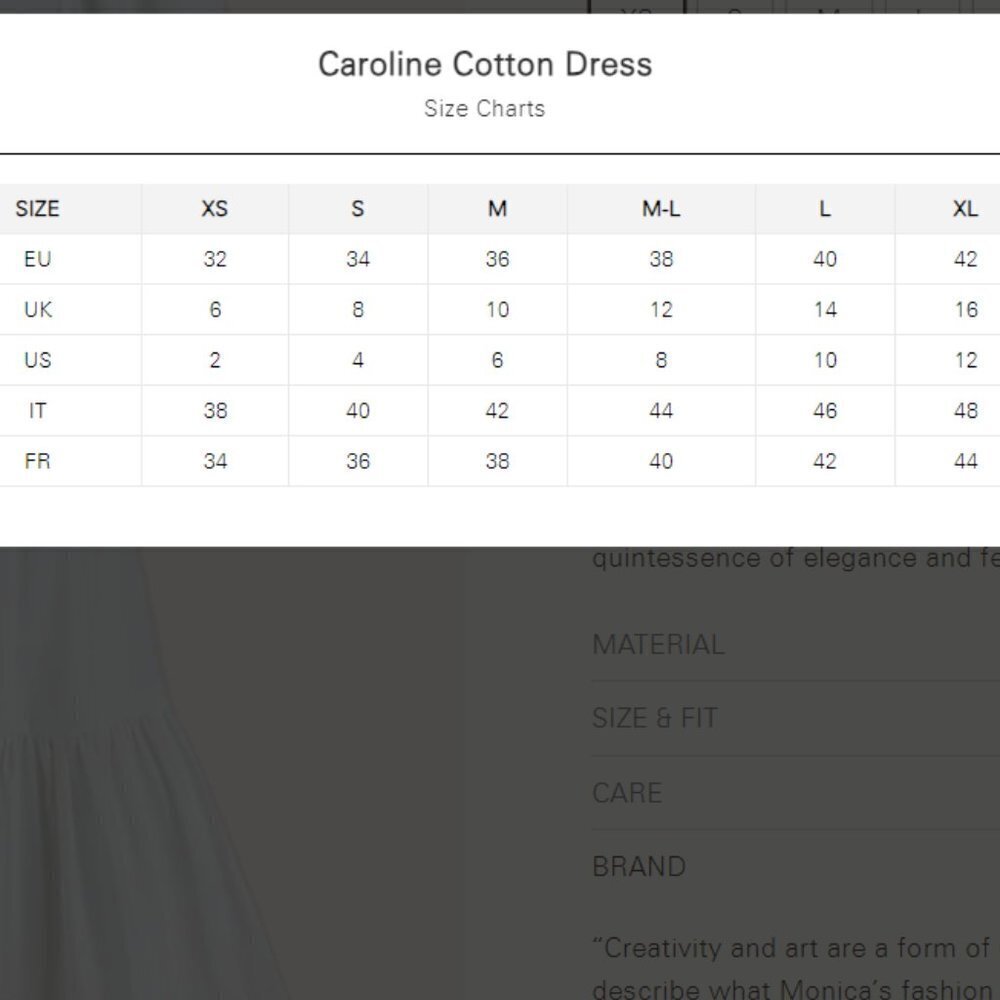Click UK size 14 in L column

(825, 309)
